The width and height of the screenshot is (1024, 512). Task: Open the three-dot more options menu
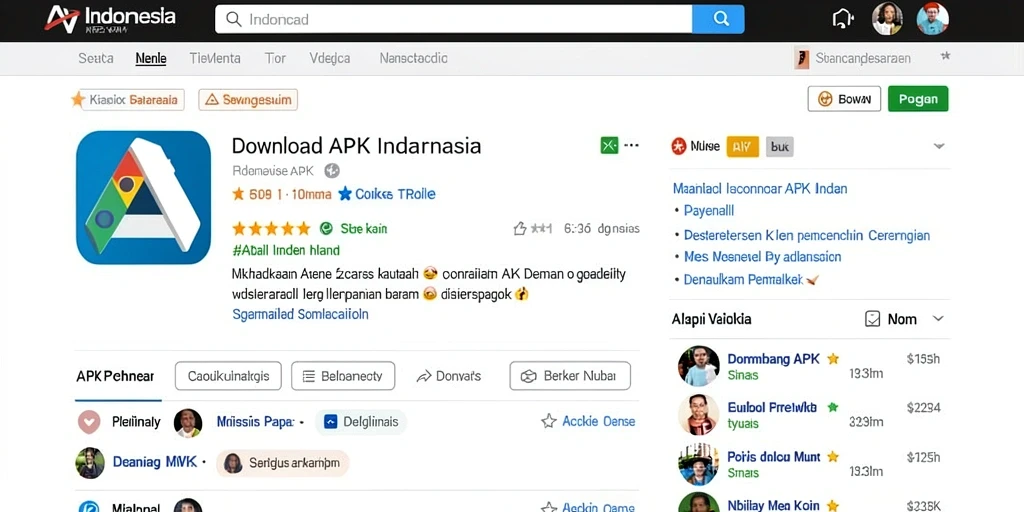pos(632,145)
